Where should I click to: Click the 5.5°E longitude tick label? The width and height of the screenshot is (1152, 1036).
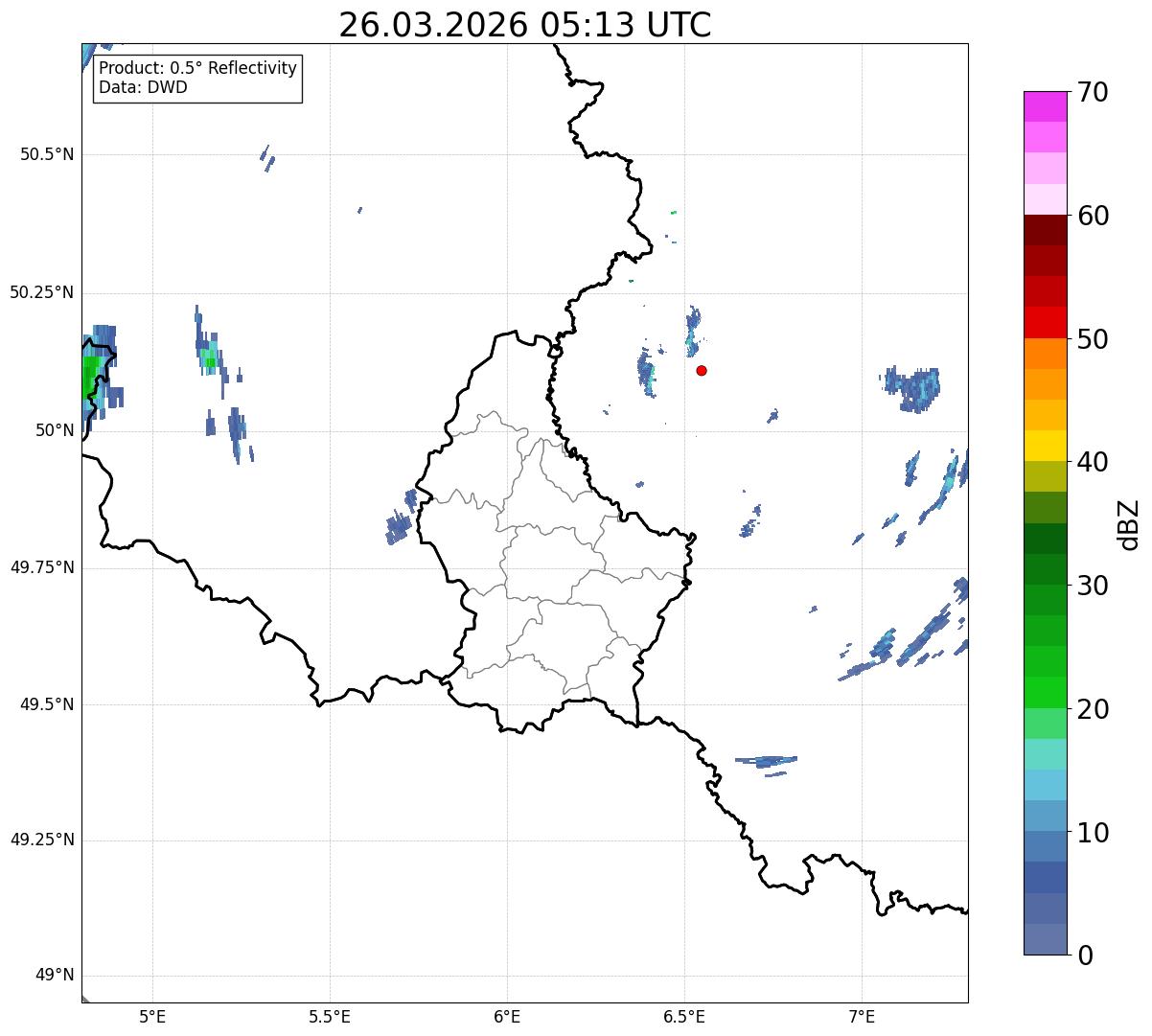click(x=330, y=1017)
